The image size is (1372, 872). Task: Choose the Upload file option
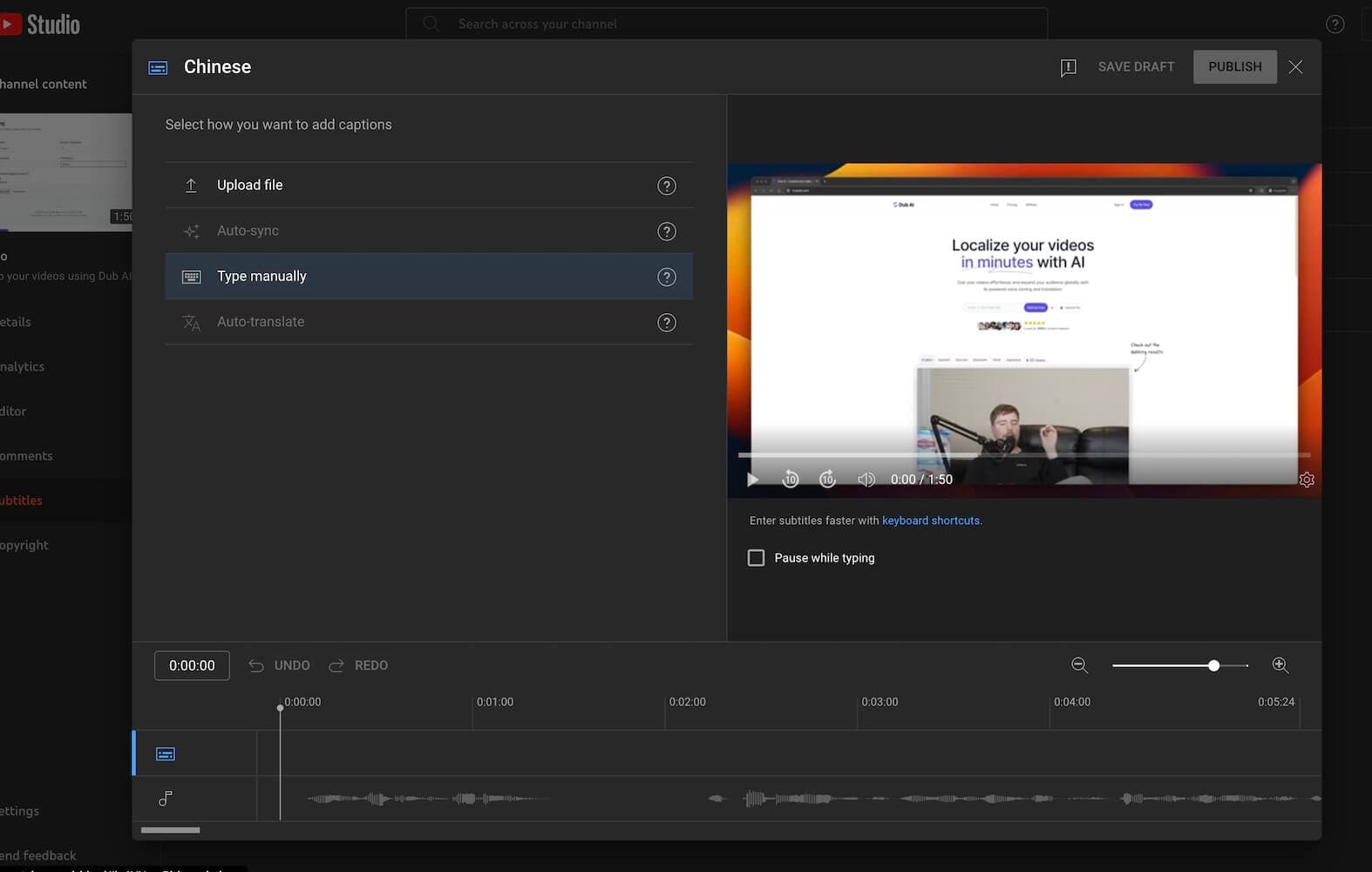(429, 185)
